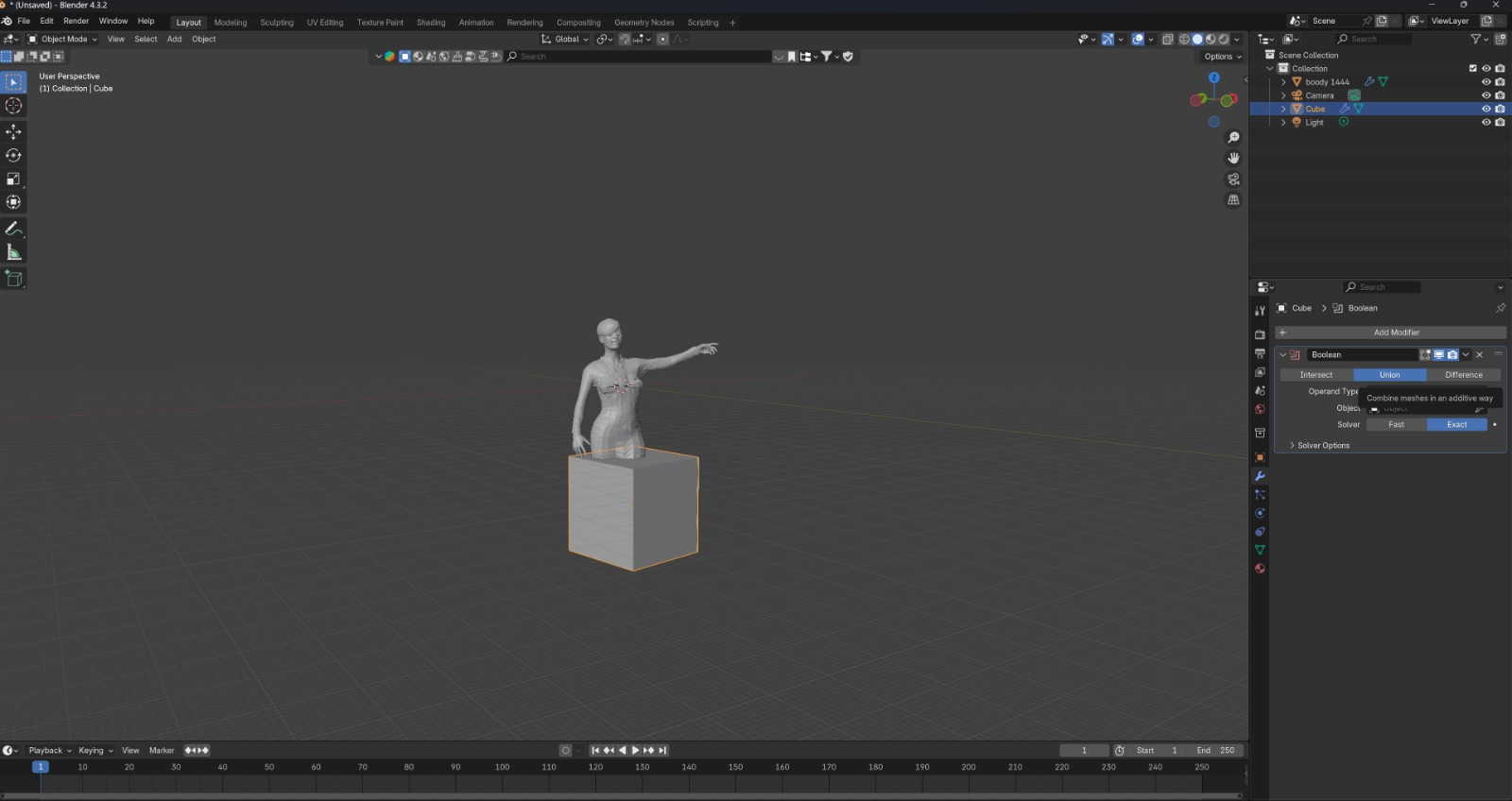Activate the Annotate tool

click(x=13, y=229)
